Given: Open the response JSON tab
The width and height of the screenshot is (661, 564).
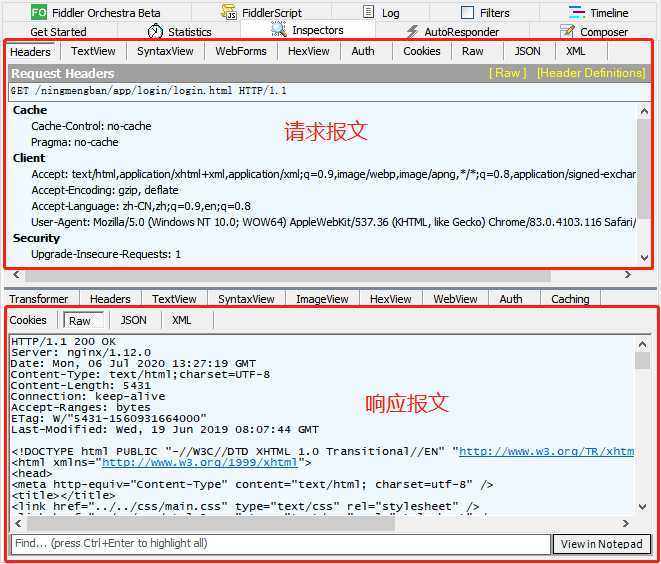Looking at the screenshot, I should pos(134,320).
